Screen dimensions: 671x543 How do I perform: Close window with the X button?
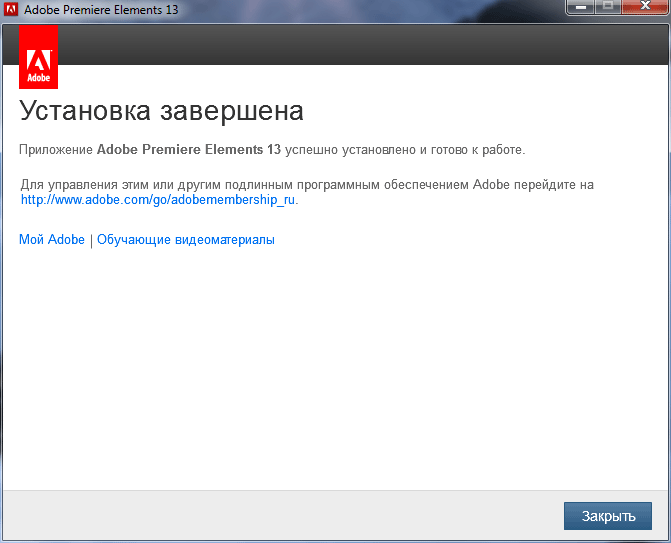coord(645,7)
